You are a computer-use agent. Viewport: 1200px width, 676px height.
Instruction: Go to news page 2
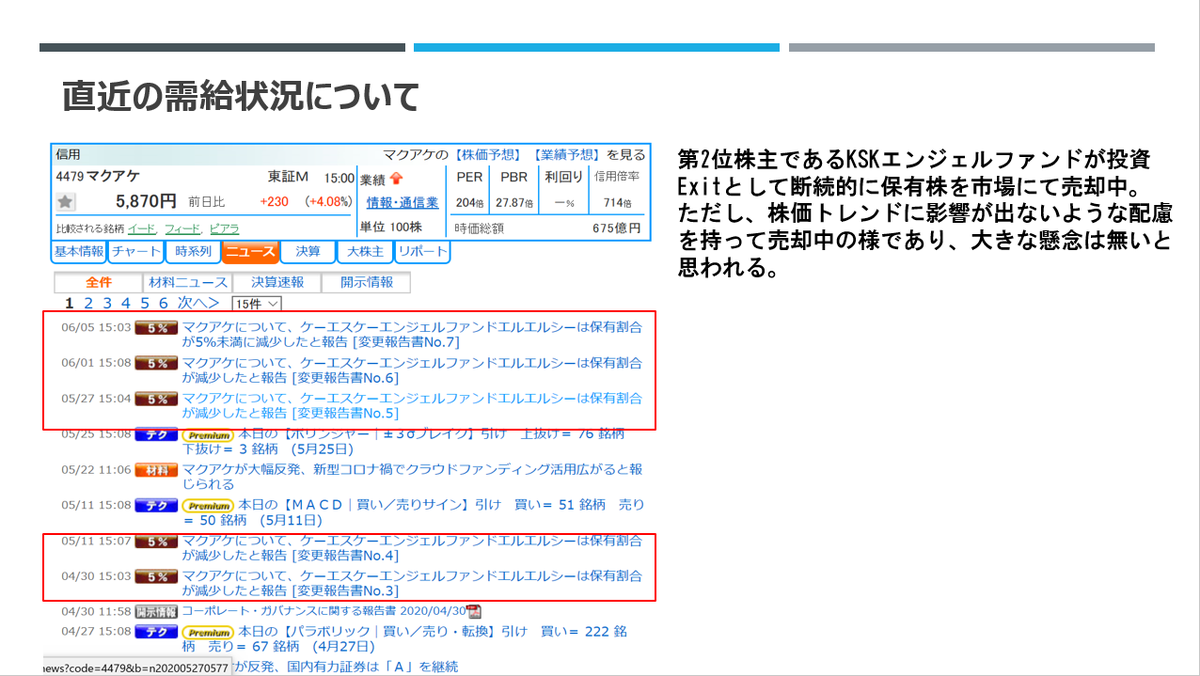point(88,302)
